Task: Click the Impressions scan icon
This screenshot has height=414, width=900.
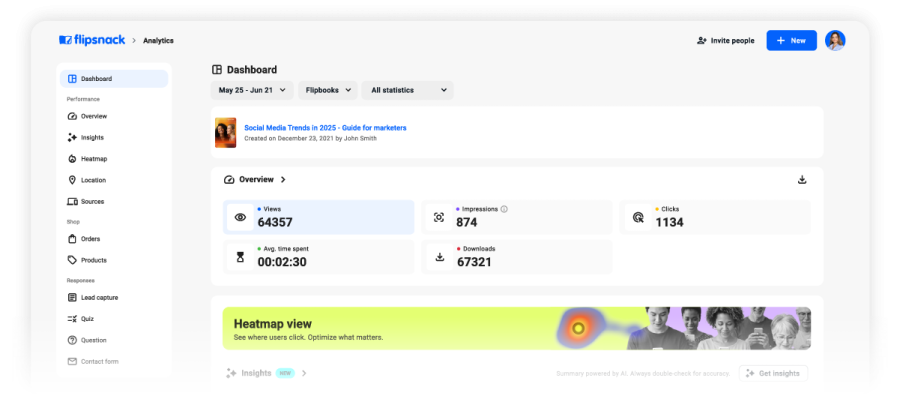Action: tap(439, 217)
